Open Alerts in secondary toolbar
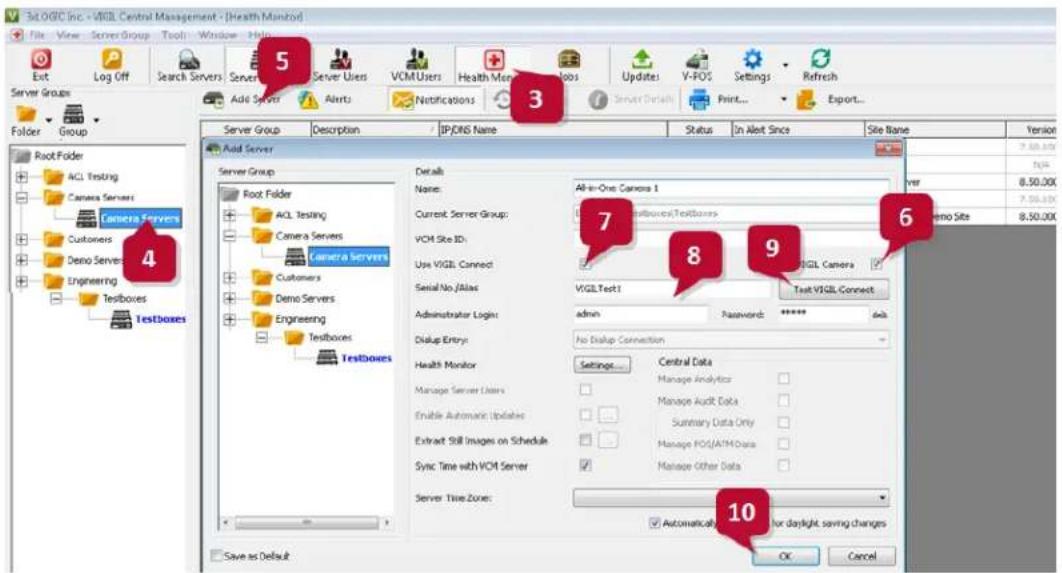This screenshot has width=1062, height=573. (x=326, y=100)
